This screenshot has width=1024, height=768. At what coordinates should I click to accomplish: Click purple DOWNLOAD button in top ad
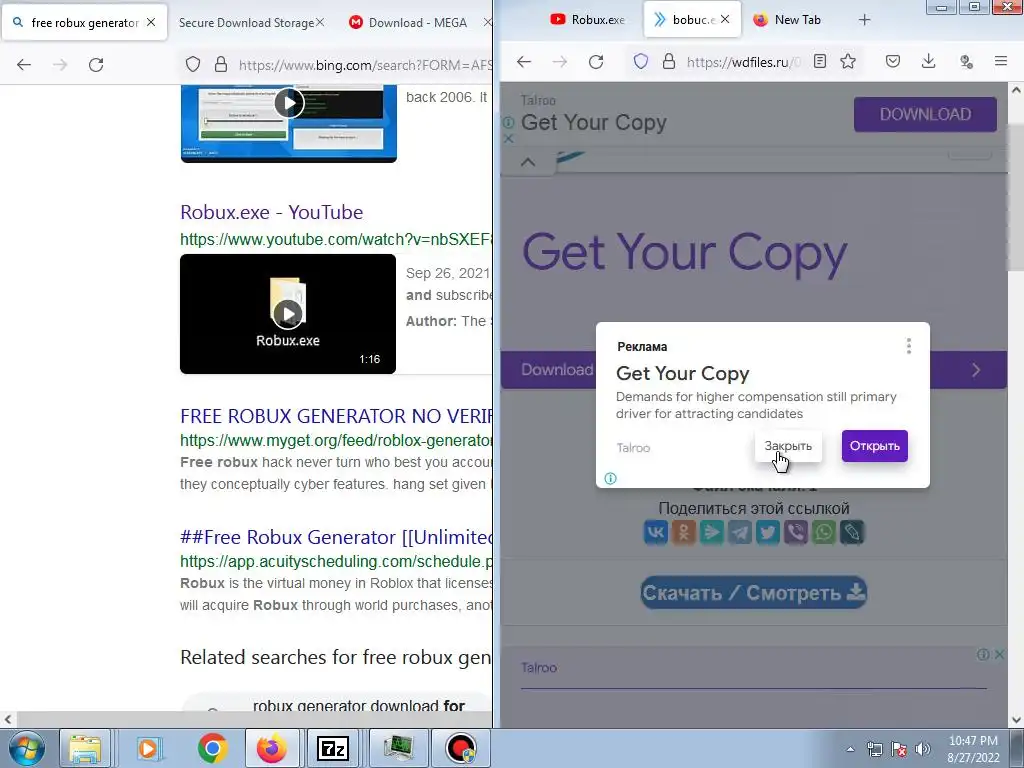click(925, 114)
